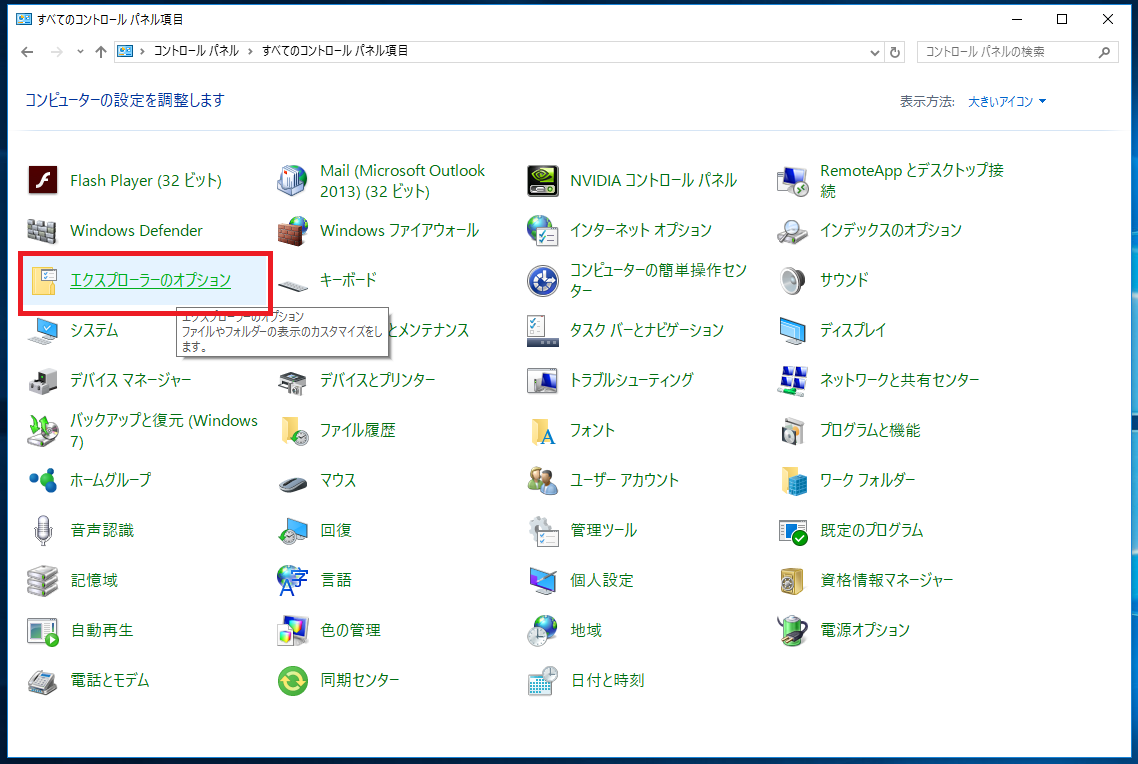
Task: Open the NVIDIA コントロール パネル icon
Action: 543,181
